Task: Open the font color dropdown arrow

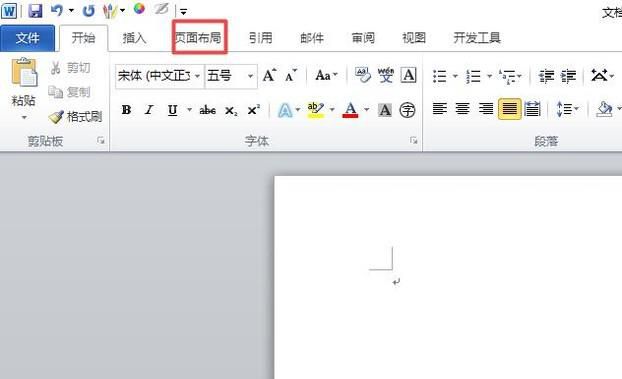Action: 367,110
